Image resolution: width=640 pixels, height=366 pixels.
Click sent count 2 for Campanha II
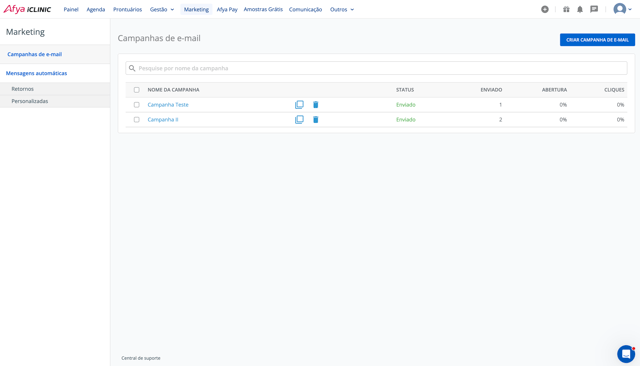(x=500, y=120)
